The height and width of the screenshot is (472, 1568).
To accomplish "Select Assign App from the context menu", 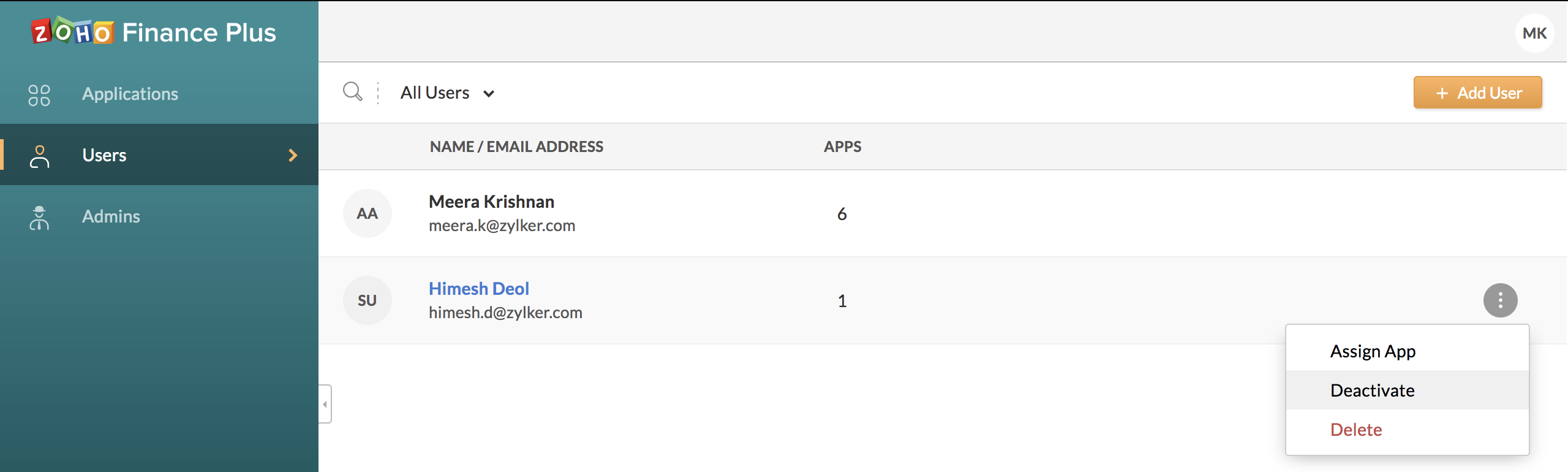I will tap(1373, 351).
